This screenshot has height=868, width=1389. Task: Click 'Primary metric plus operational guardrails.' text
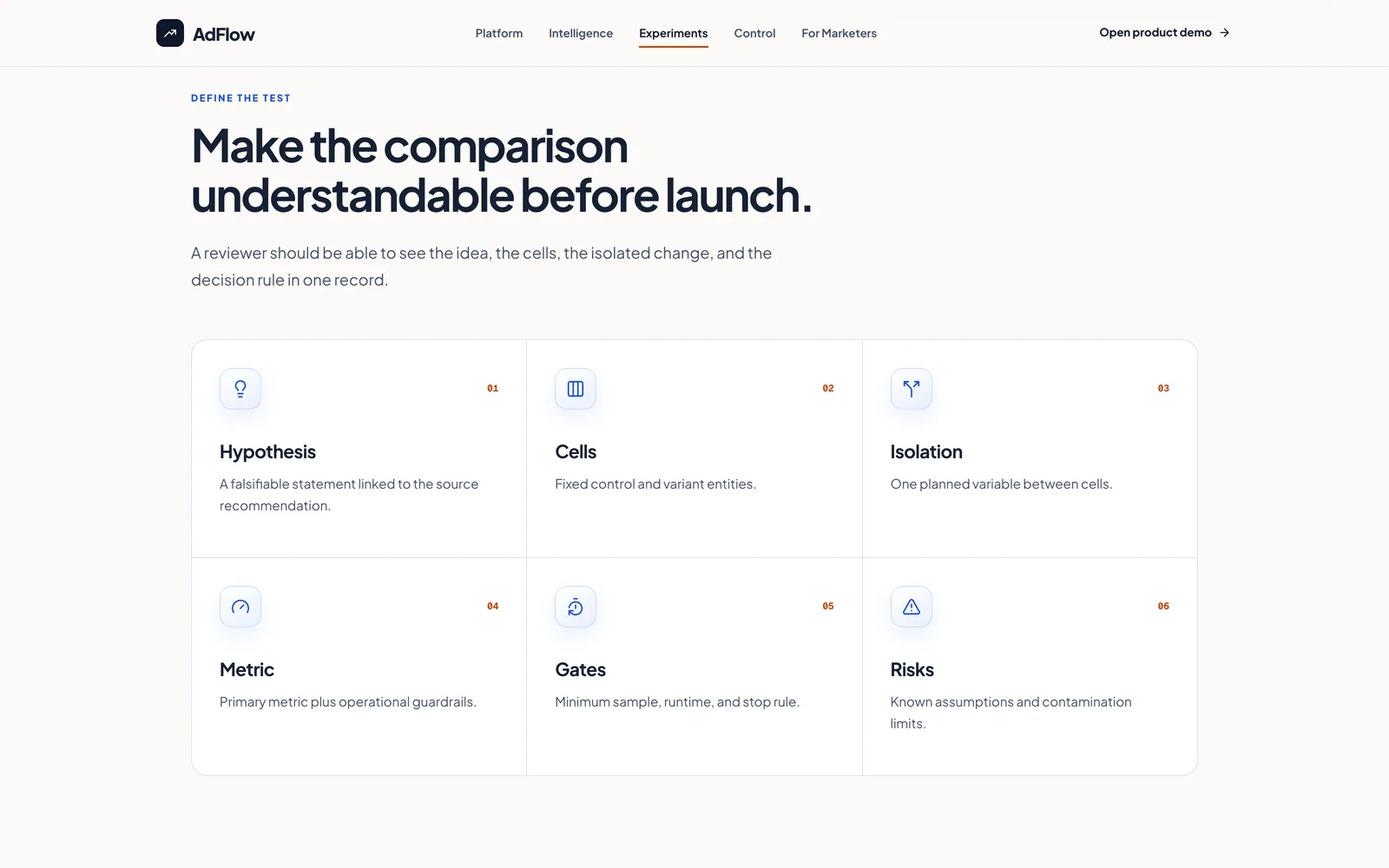tap(348, 702)
